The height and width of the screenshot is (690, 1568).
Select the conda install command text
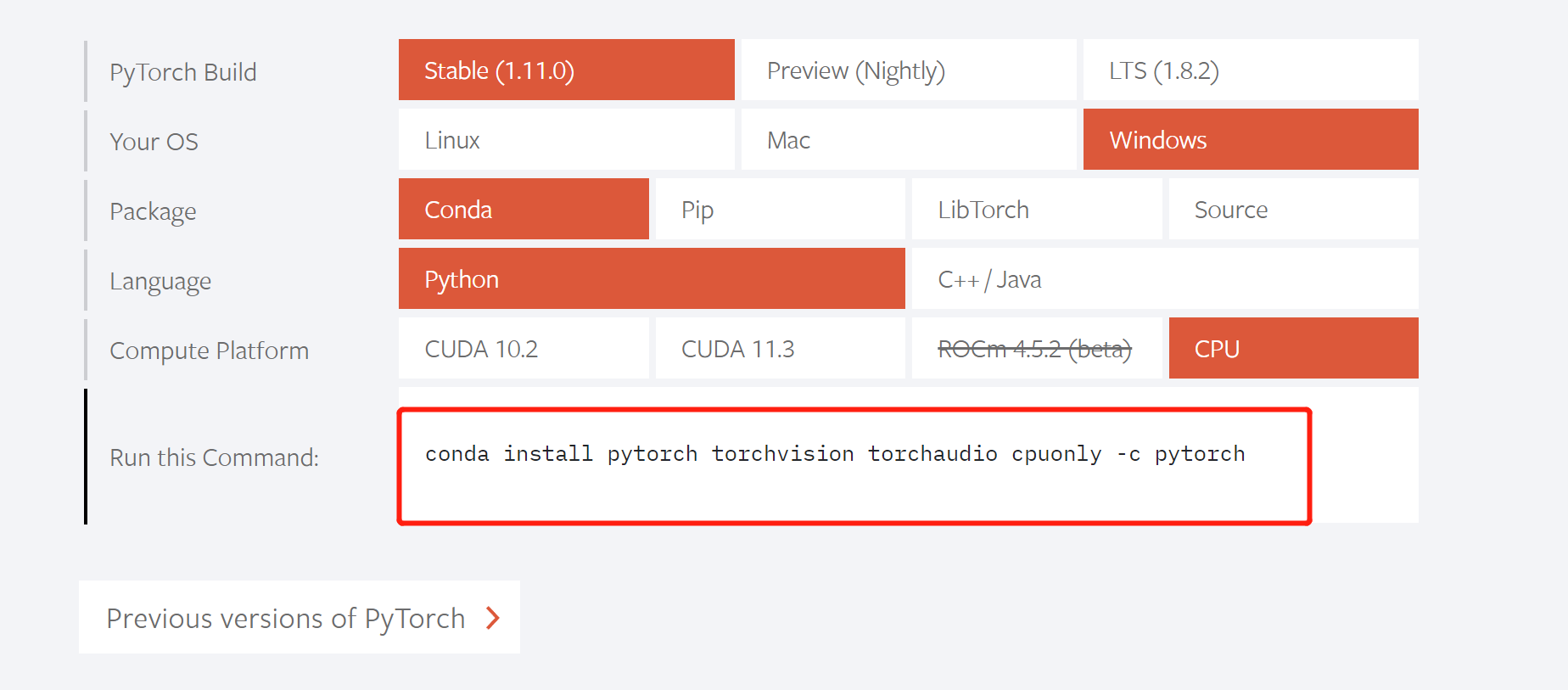coord(835,453)
